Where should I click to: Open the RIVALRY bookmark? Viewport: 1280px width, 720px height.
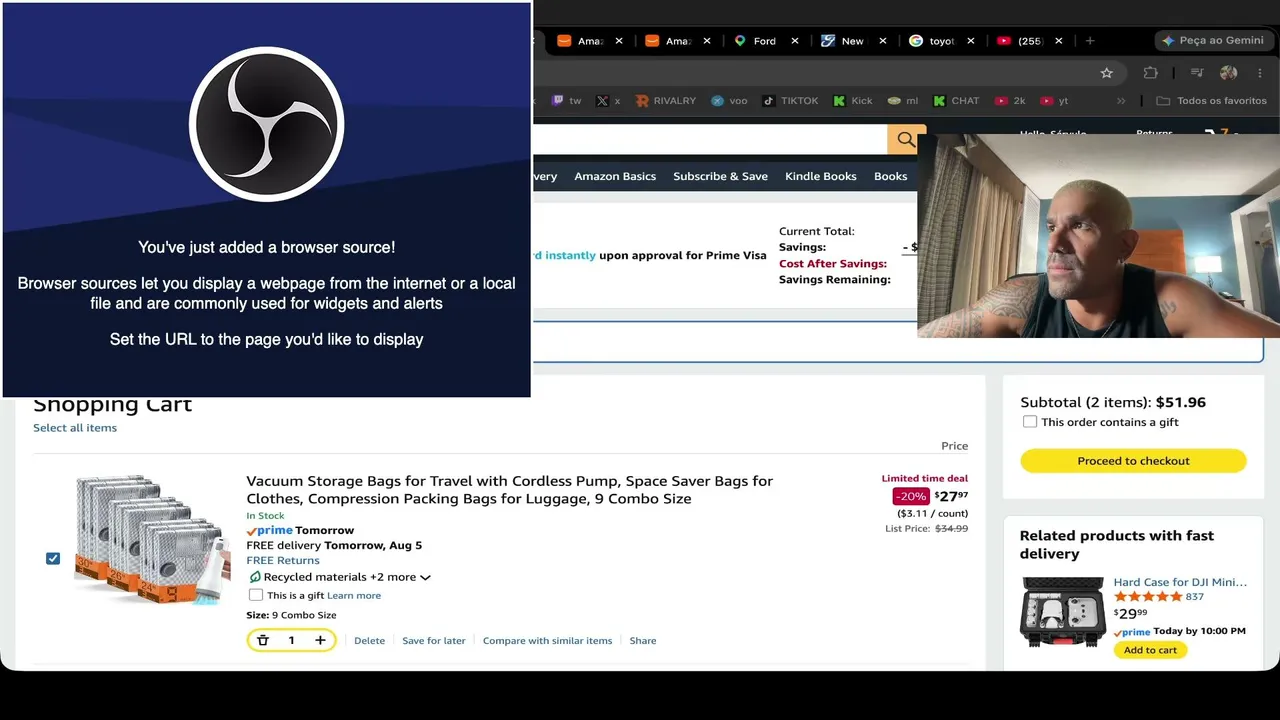(x=664, y=101)
